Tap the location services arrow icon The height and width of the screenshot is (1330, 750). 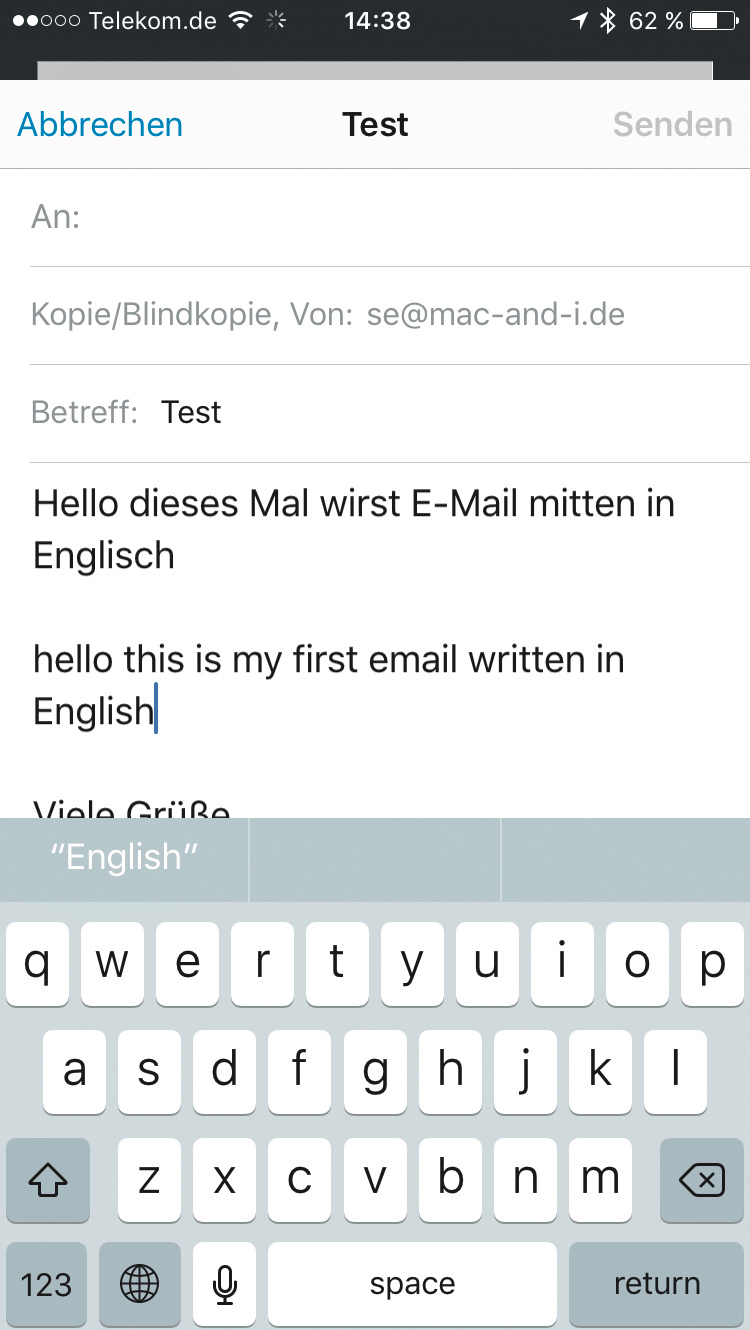(x=579, y=20)
